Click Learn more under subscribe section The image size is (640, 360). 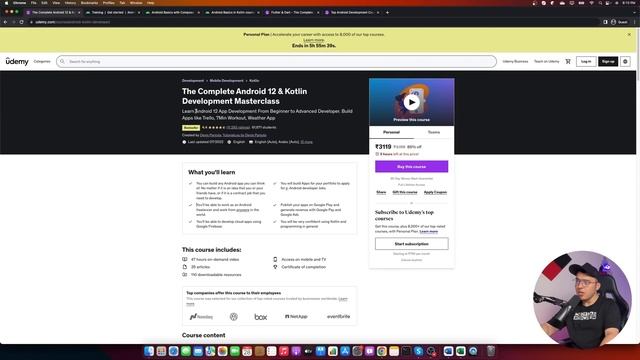(x=429, y=231)
